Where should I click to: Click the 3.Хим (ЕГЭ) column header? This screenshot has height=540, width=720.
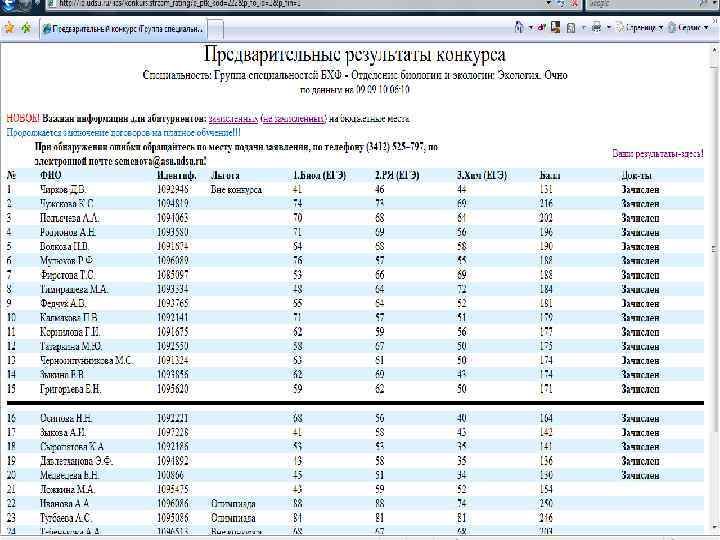tap(482, 175)
